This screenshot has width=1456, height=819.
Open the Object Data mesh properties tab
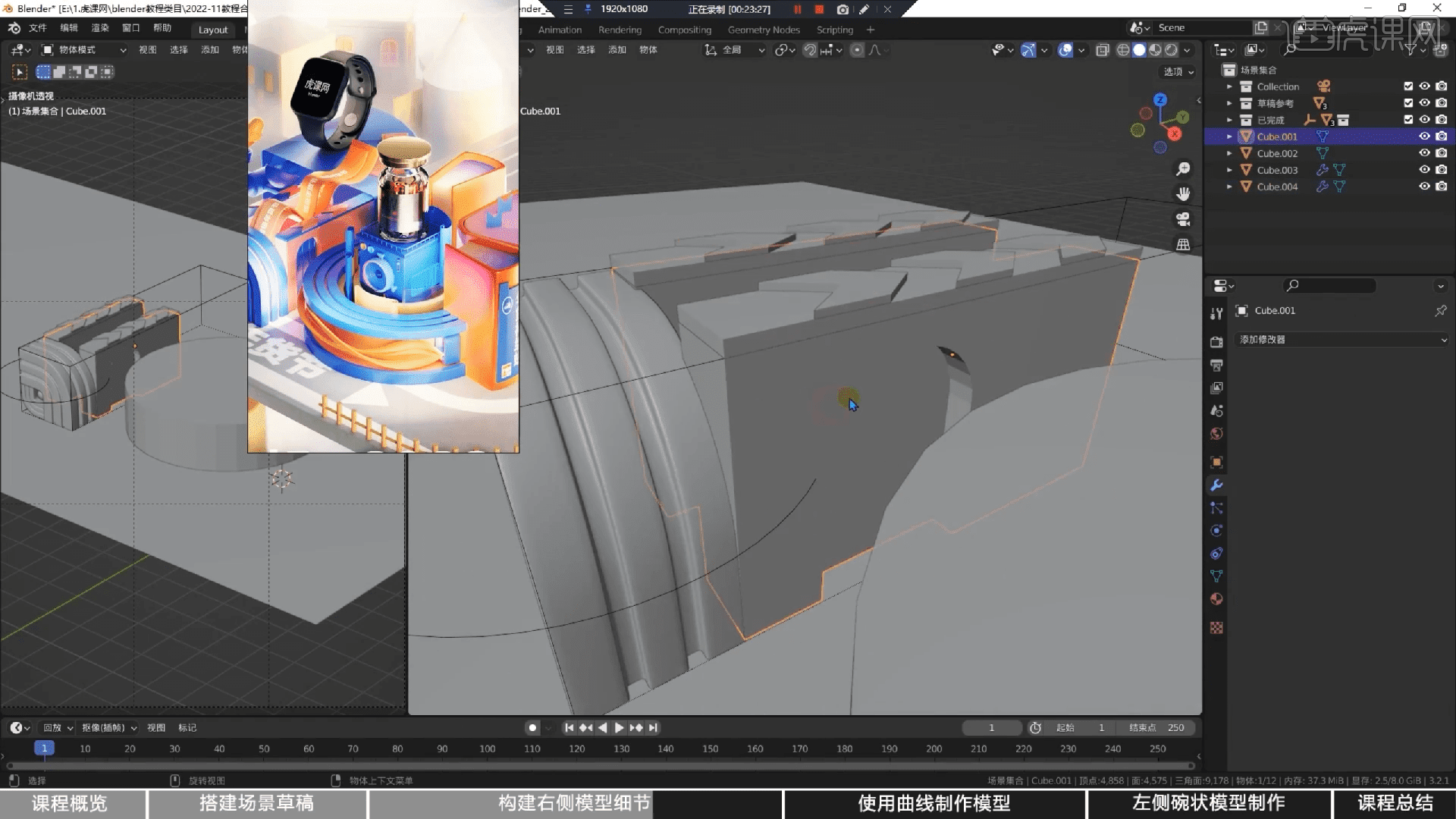click(1216, 576)
